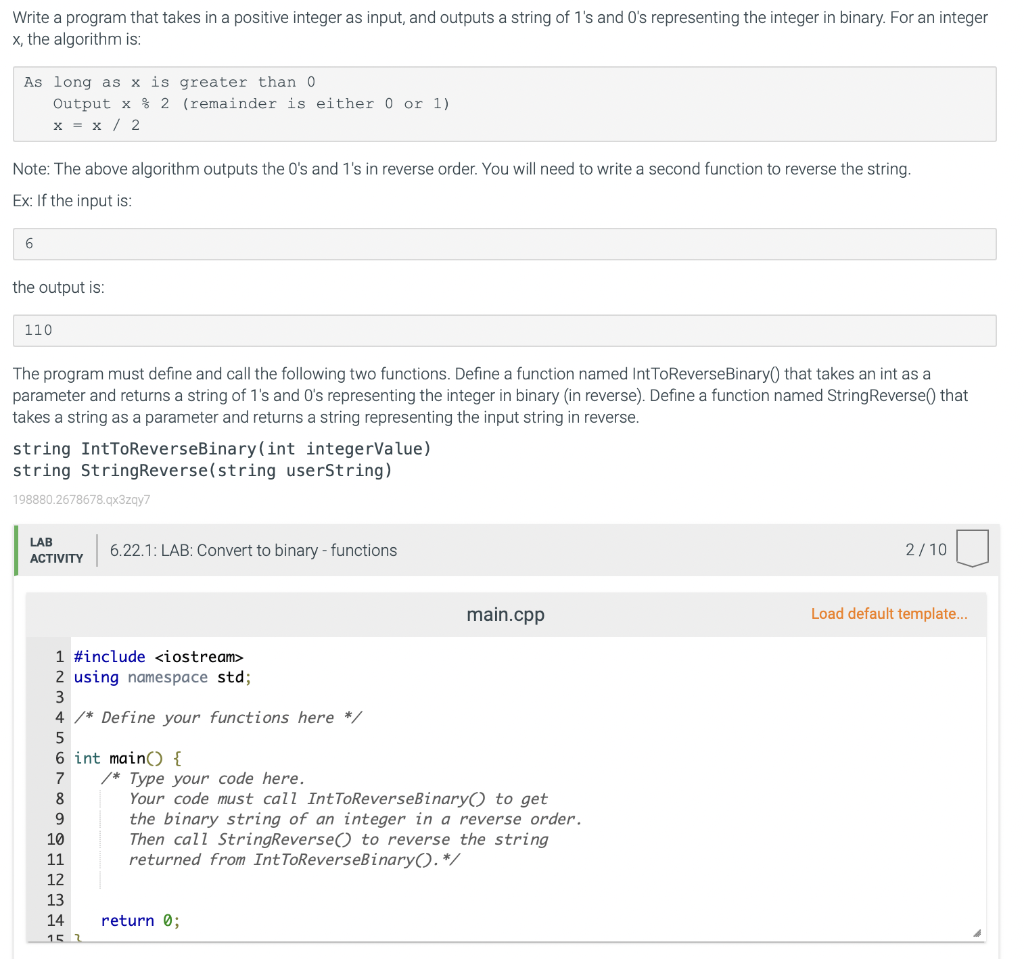Click the 'the binary string of an integer in a reverse order.' comment line
This screenshot has height=959, width=1024.
point(355,819)
